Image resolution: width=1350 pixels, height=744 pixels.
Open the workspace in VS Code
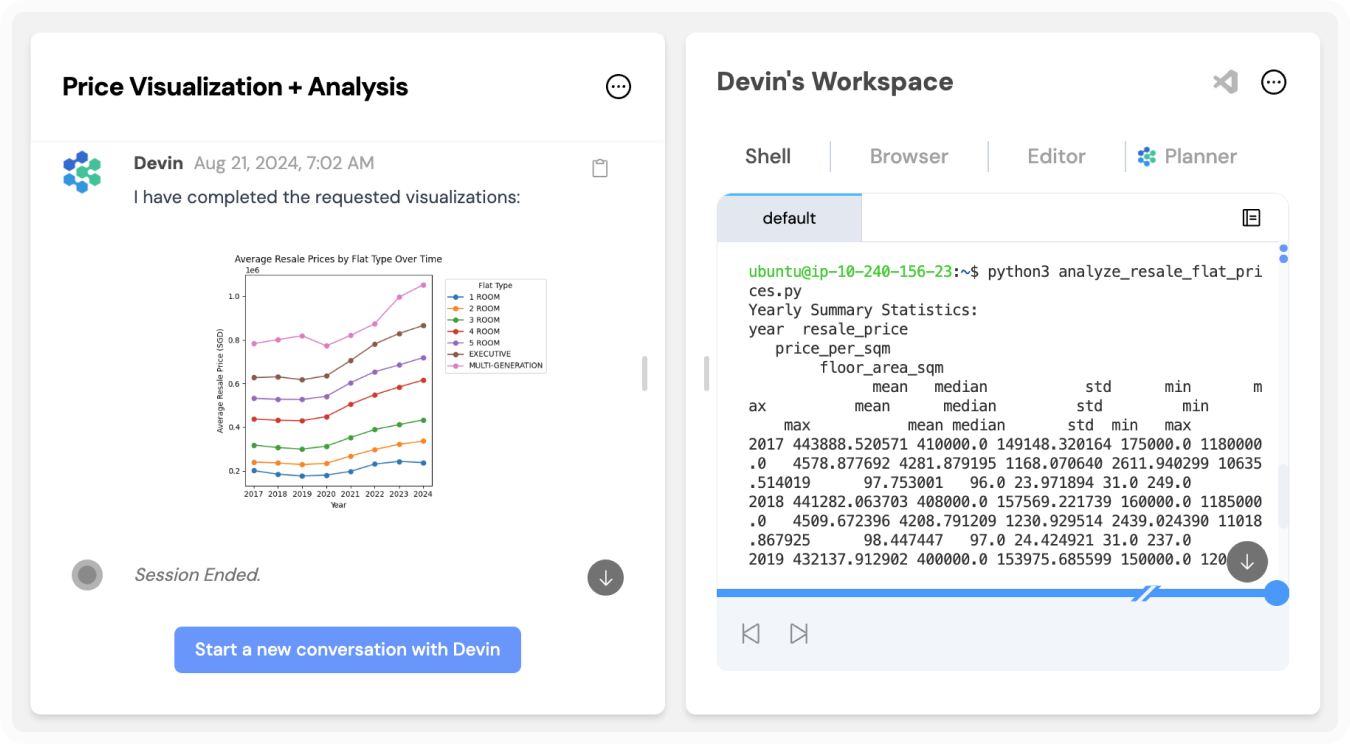1224,82
